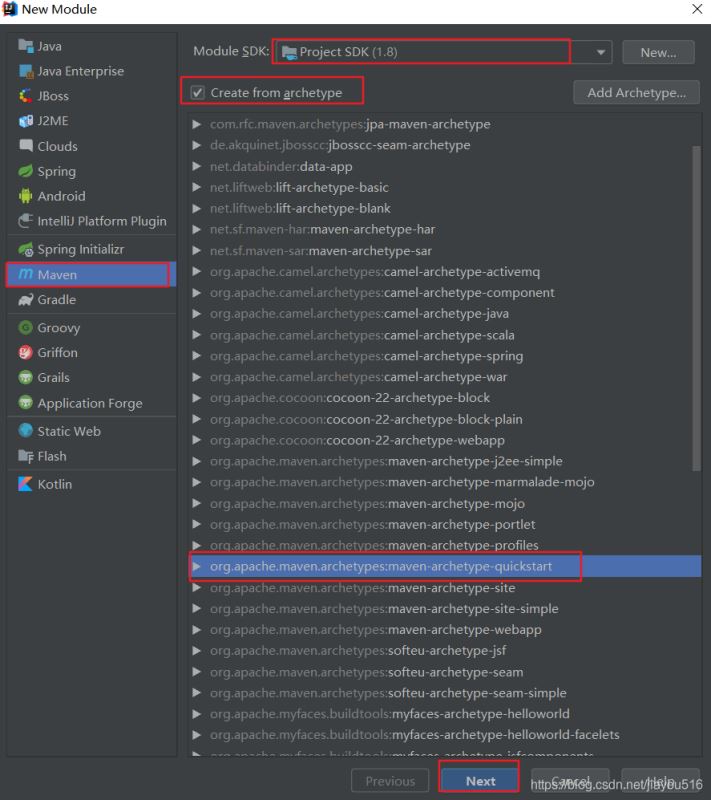Click the Java module type icon
Screen dimensions: 711x800
click(26, 46)
